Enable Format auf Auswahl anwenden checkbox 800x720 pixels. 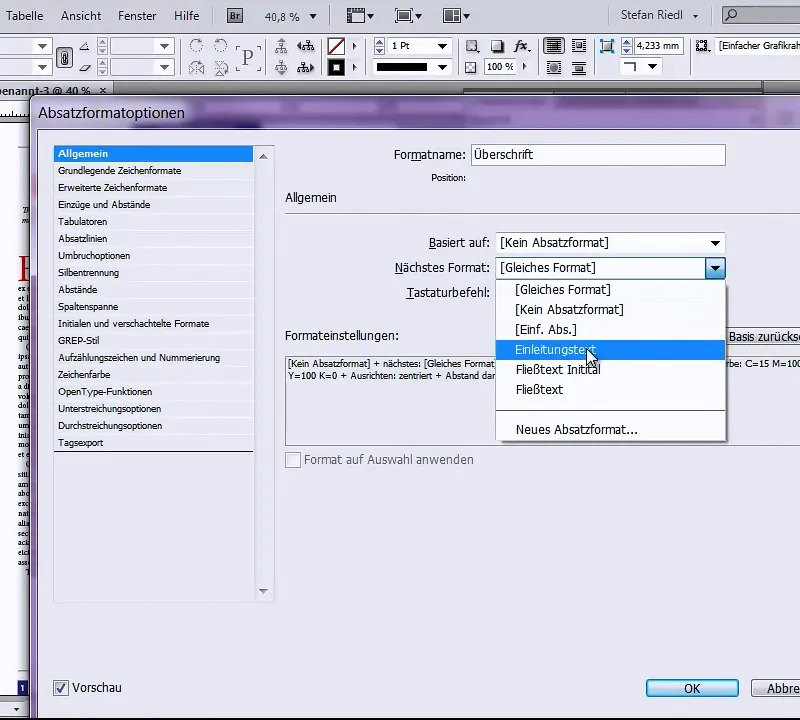pos(293,460)
